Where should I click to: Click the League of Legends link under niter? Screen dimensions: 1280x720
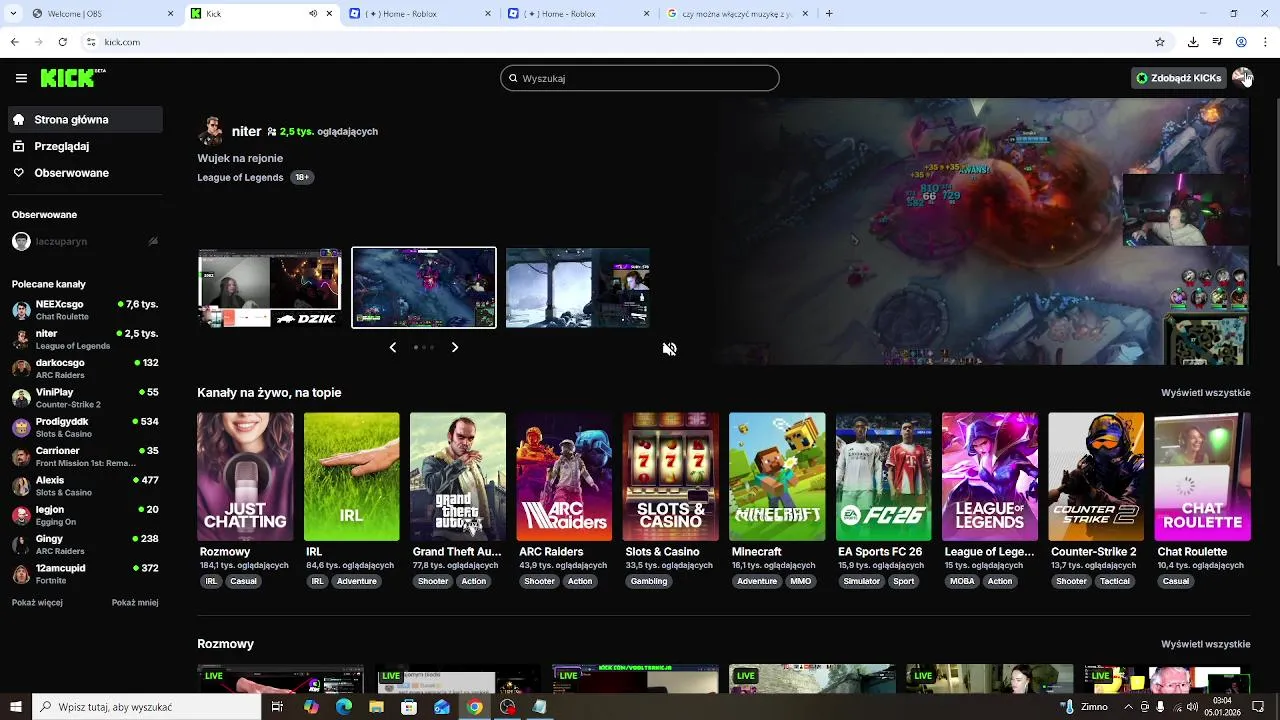coord(240,177)
